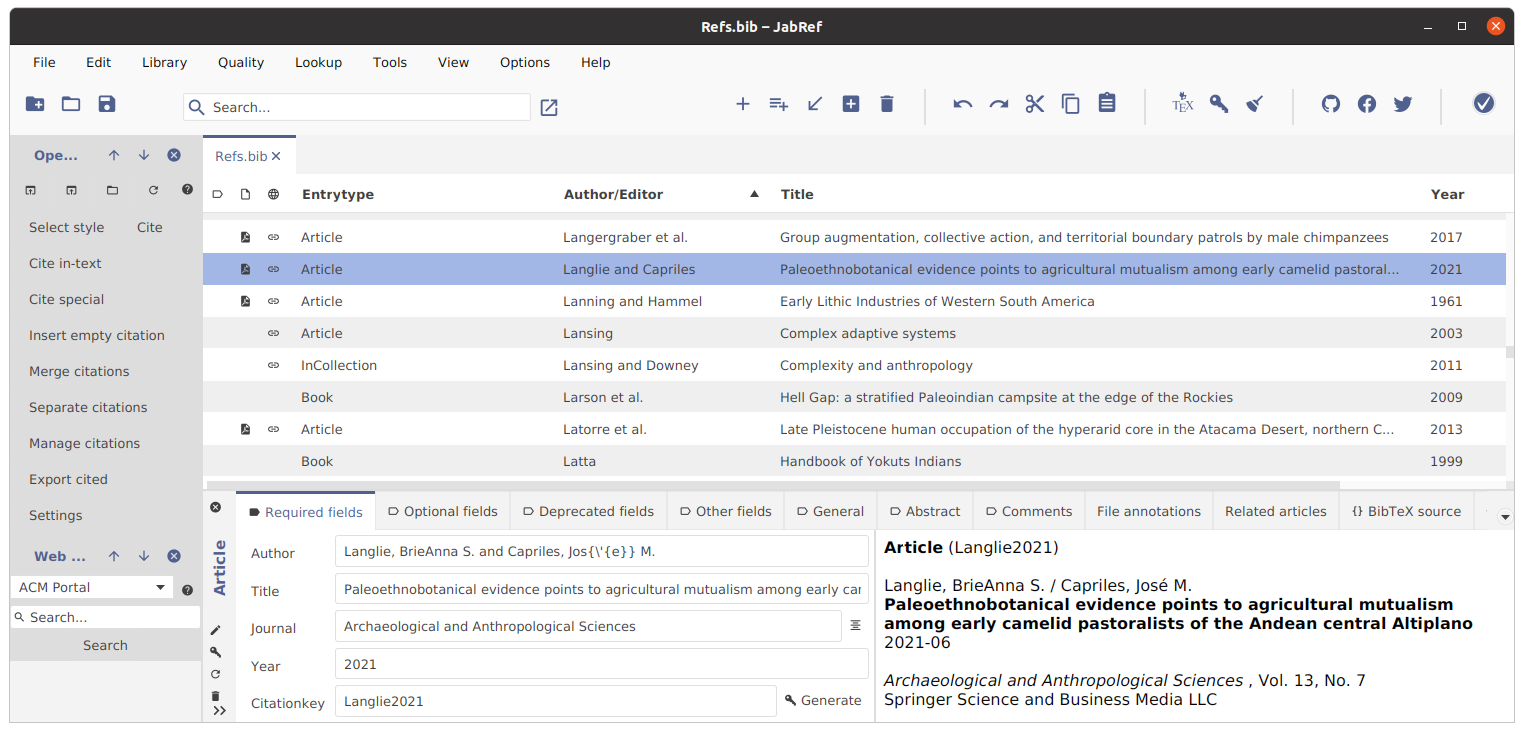Push entries to TeX editor icon
Screen dimensions: 1524x732
(x=1183, y=103)
